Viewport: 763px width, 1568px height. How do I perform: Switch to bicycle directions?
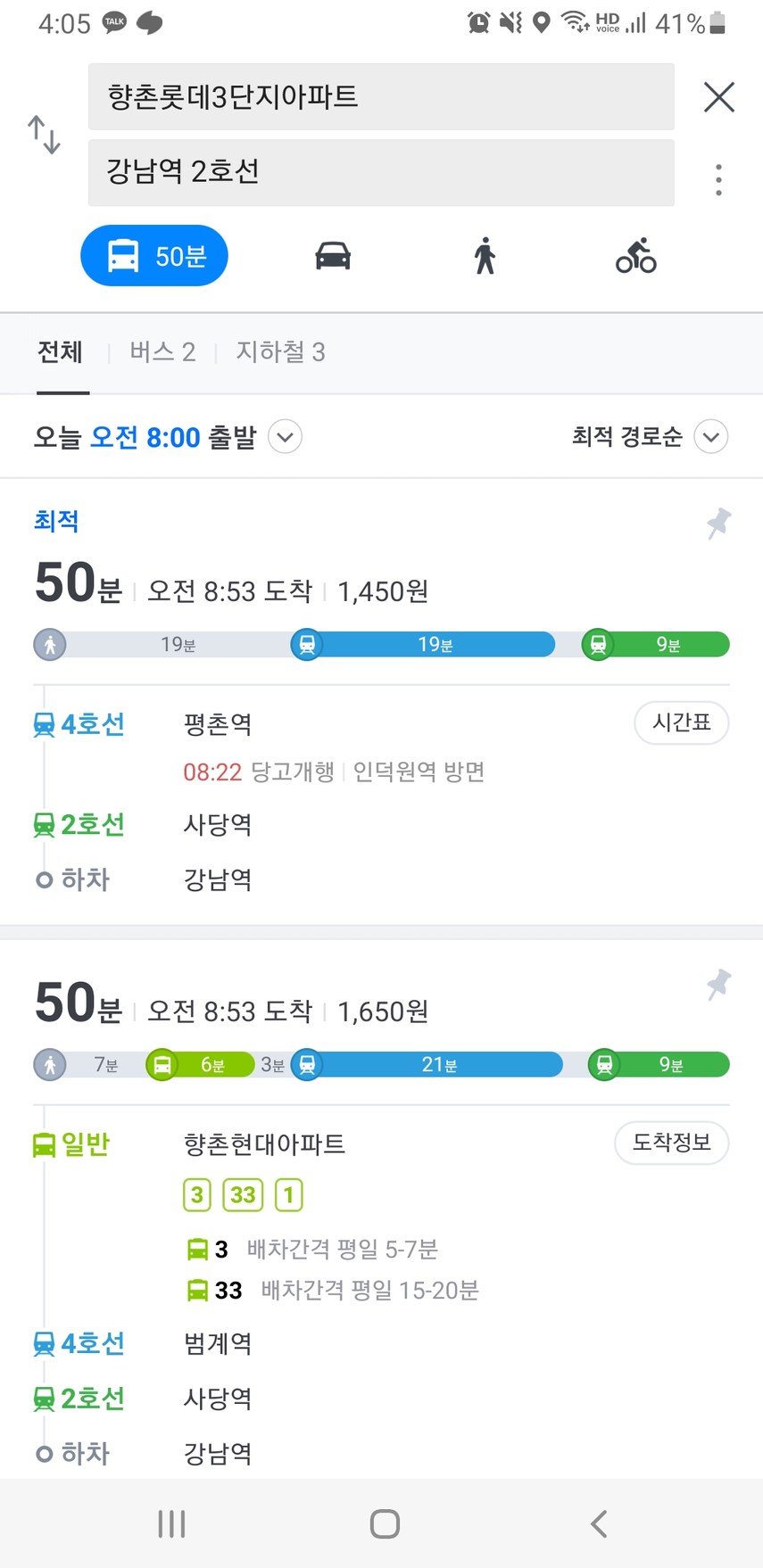[x=636, y=256]
